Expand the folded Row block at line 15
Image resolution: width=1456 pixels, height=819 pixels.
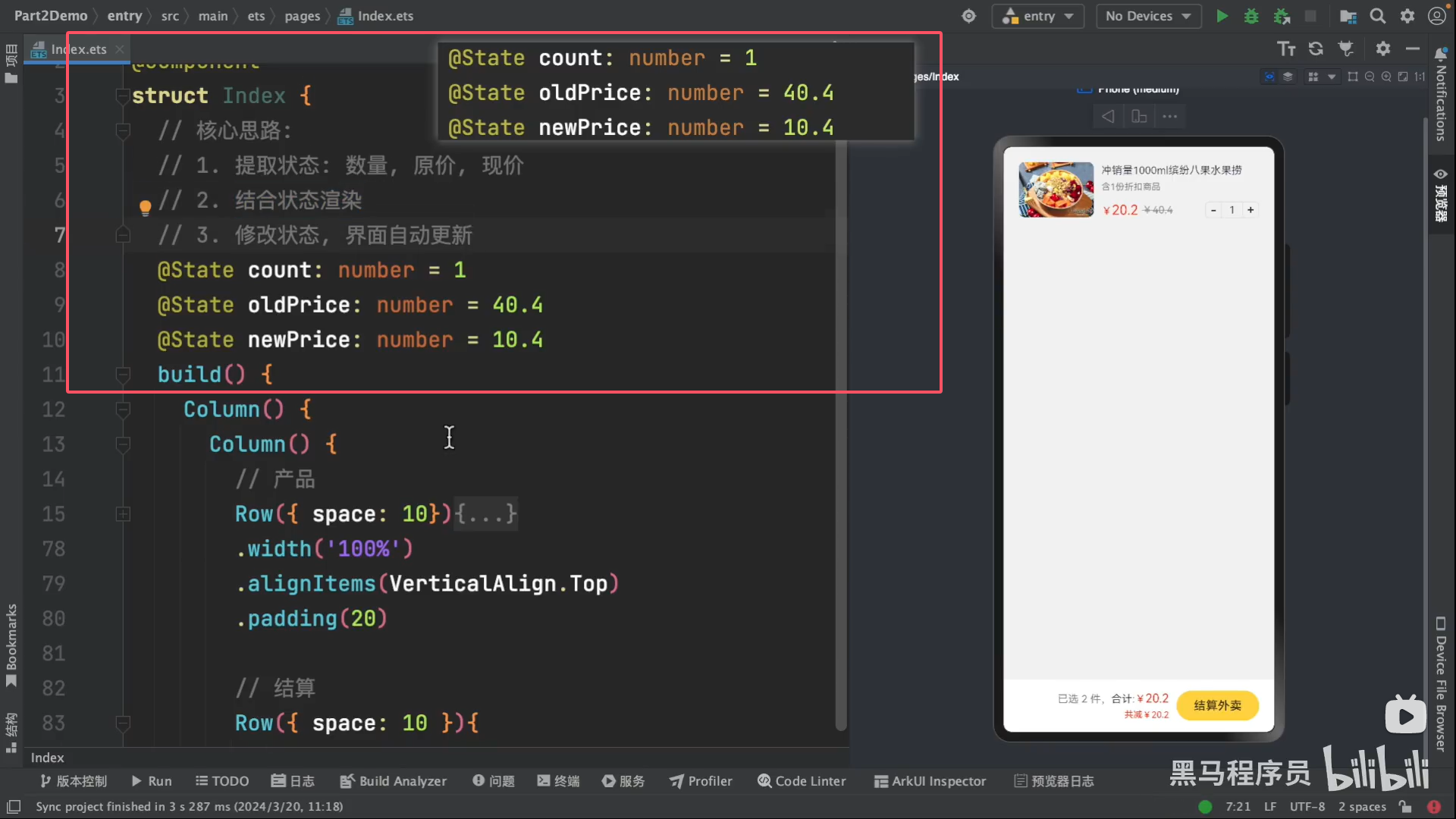[x=123, y=514]
